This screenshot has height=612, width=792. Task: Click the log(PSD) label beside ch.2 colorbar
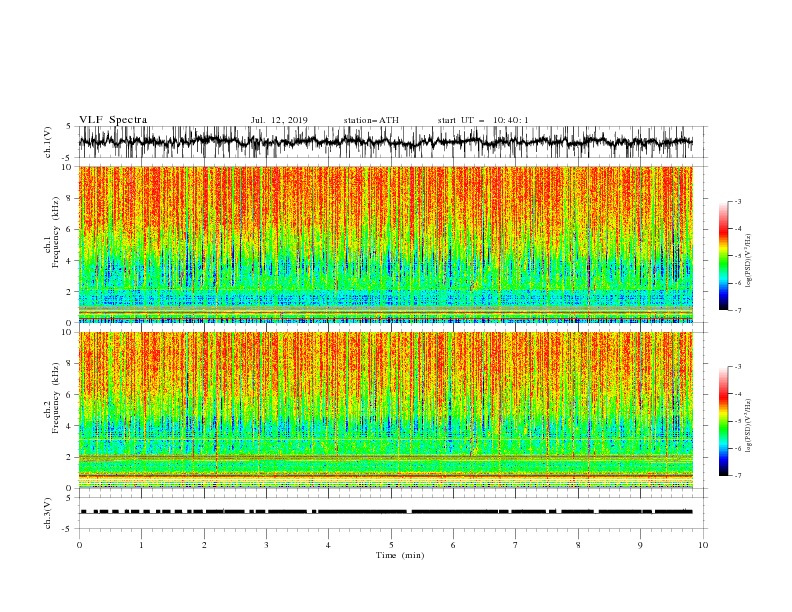(x=749, y=426)
